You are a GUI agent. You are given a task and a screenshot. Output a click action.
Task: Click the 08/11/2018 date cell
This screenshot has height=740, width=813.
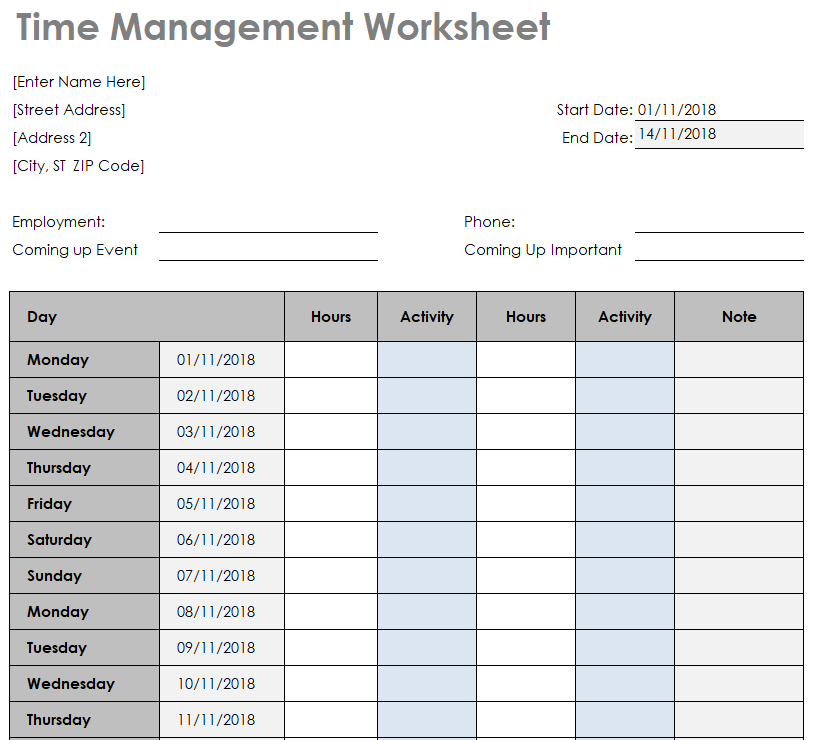pyautogui.click(x=222, y=612)
